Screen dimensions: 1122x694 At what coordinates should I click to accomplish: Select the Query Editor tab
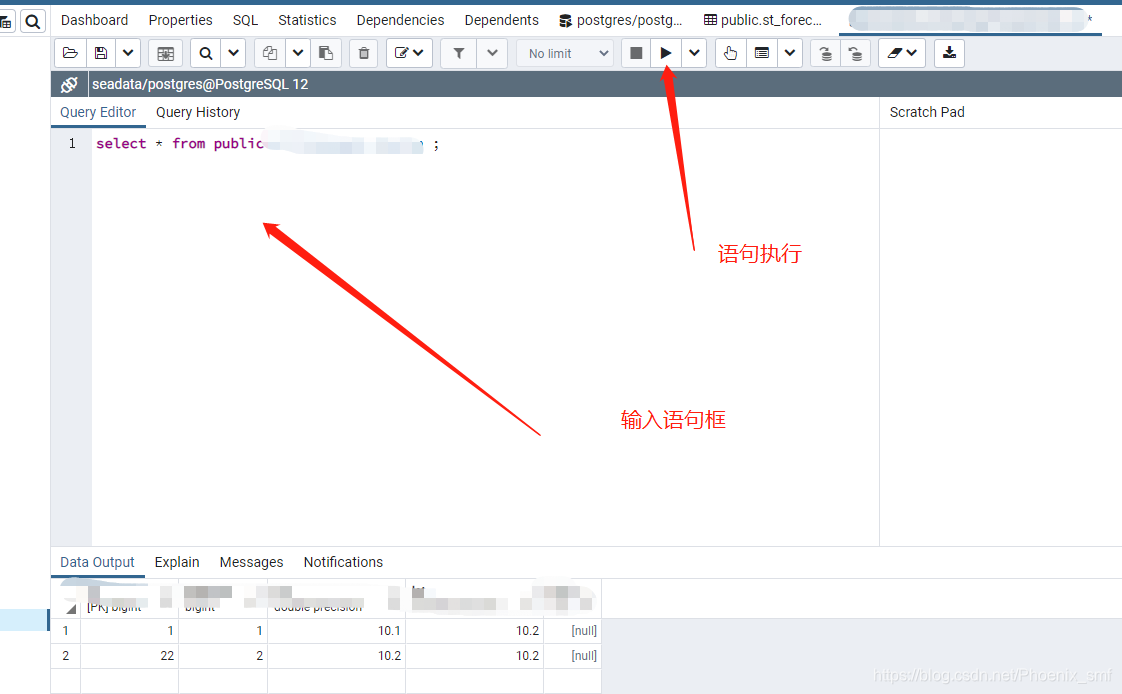[x=98, y=112]
